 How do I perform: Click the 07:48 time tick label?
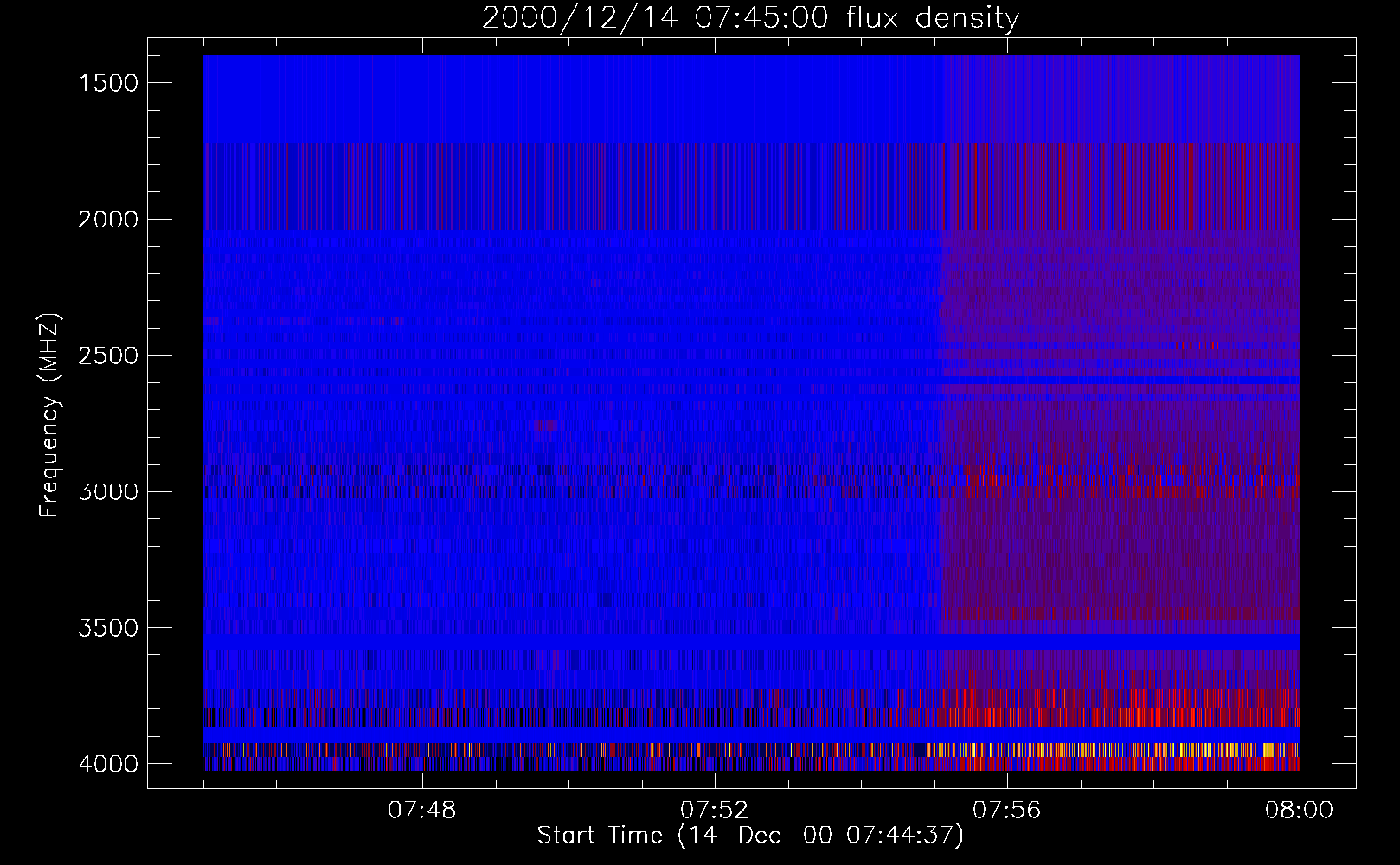(x=422, y=811)
